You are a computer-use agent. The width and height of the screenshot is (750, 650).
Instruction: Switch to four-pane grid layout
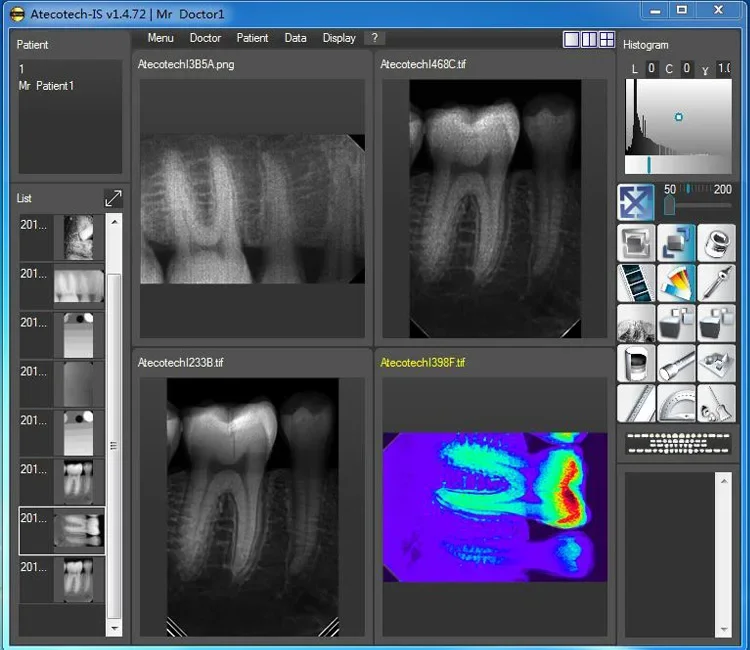click(x=606, y=39)
